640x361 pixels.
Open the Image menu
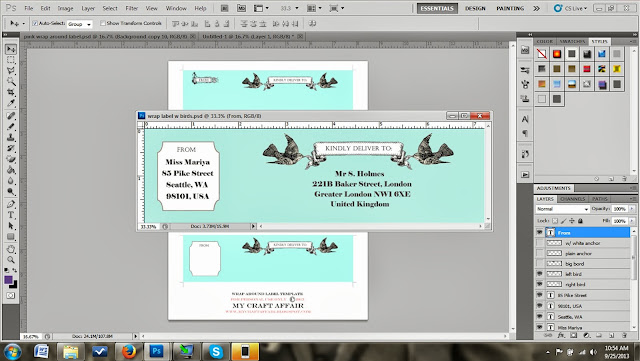click(x=65, y=8)
